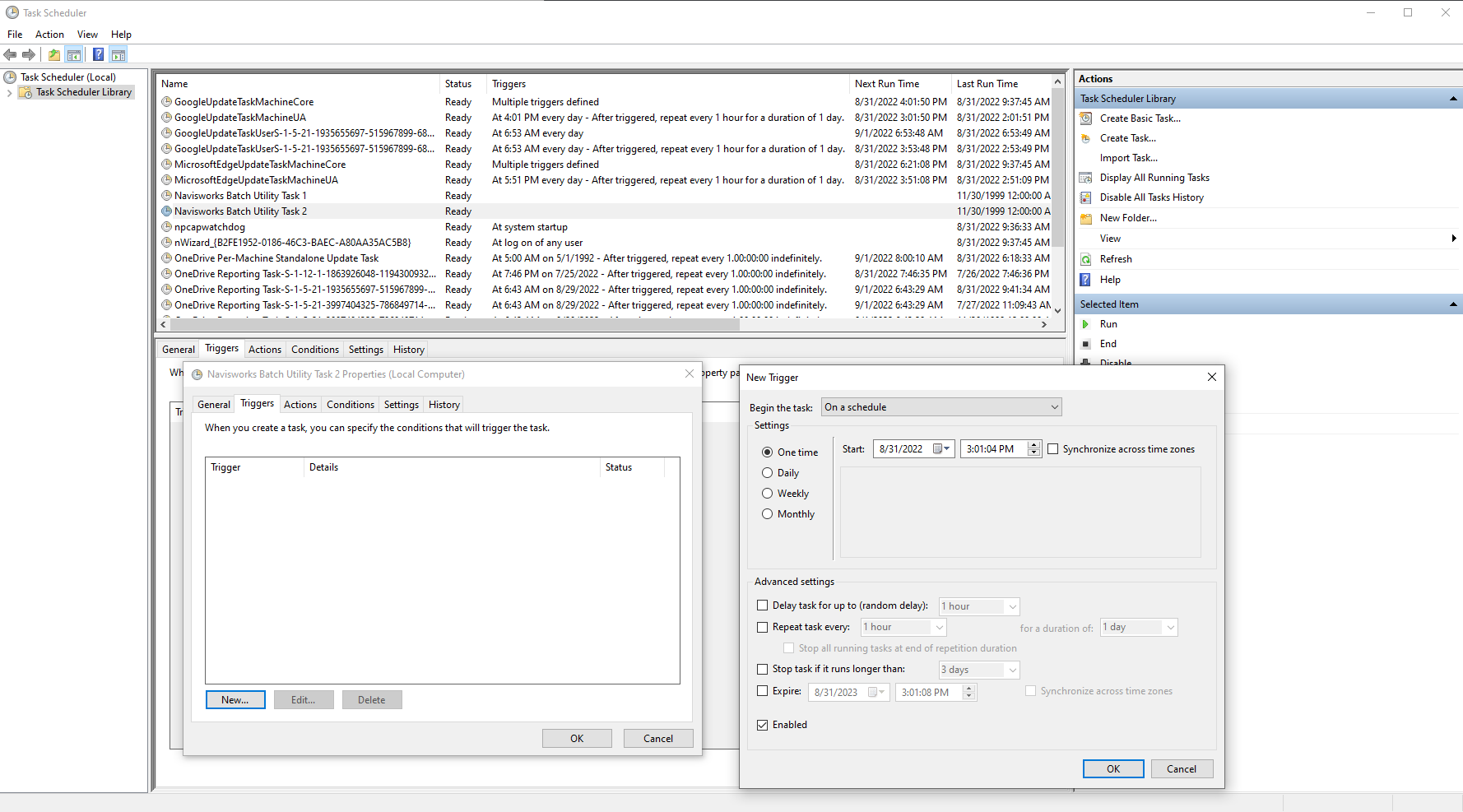Click the clock icon beside GoogleUpdateTaskMachineCore

[167, 102]
